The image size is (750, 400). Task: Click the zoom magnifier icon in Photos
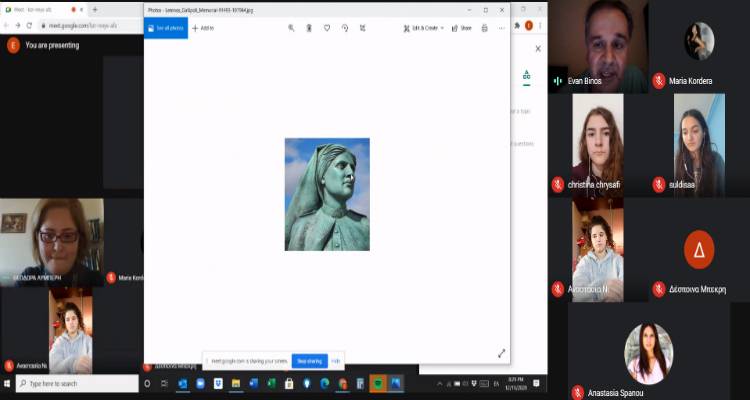291,28
